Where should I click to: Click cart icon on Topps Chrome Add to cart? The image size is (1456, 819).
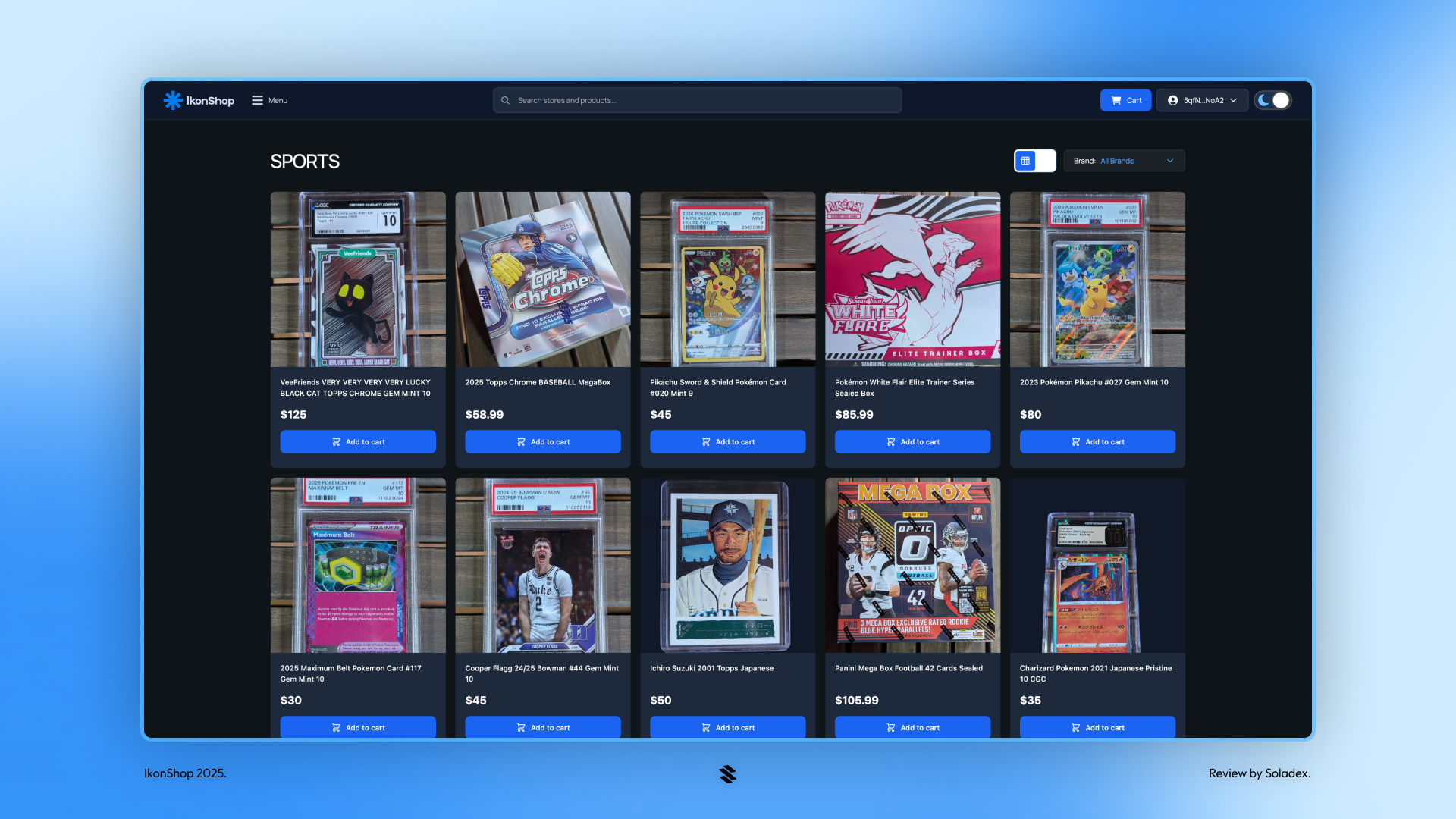[521, 442]
